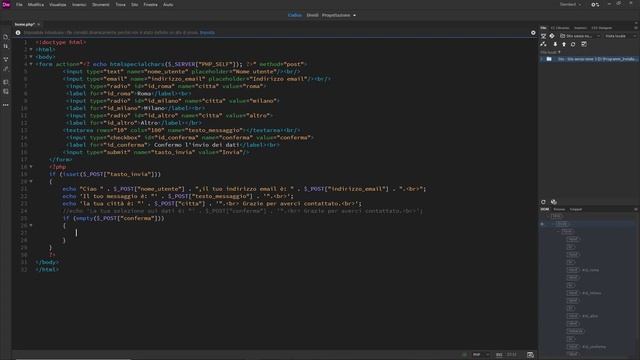The height and width of the screenshot is (360, 640).
Task: Click the globe icon above the DOM panel
Action: point(553,202)
